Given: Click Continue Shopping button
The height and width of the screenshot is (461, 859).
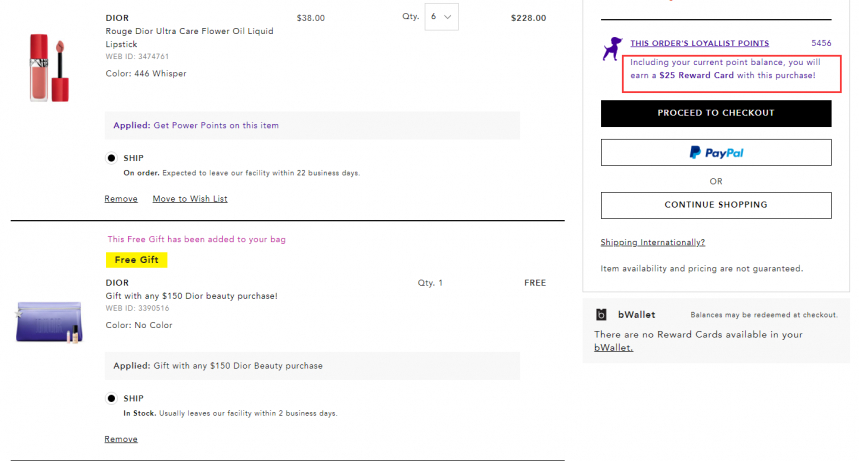Looking at the screenshot, I should click(x=716, y=205).
